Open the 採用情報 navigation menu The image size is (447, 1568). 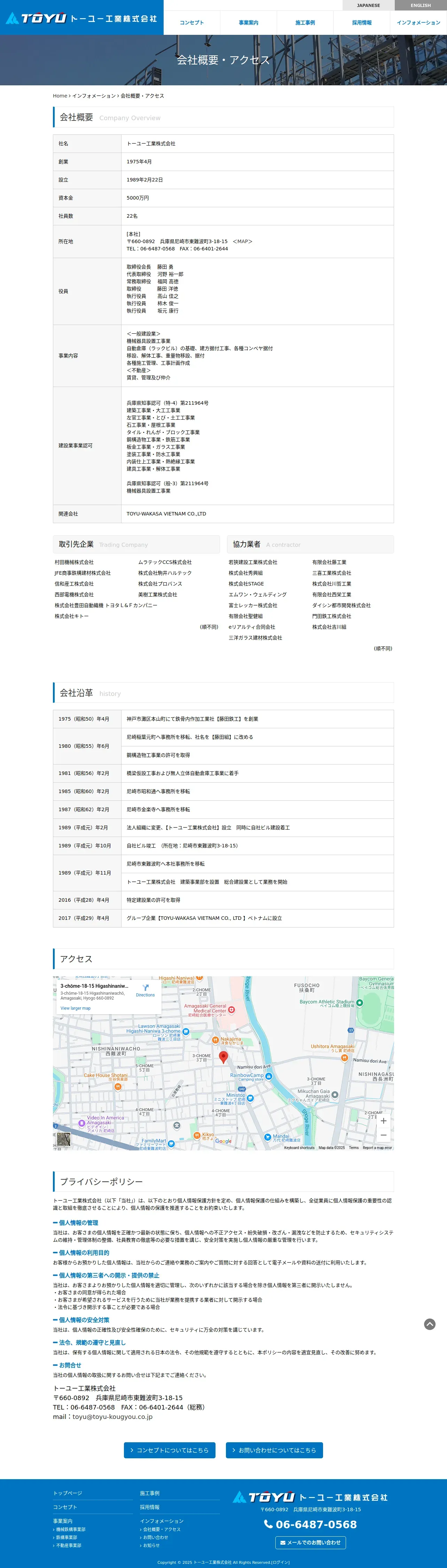(x=361, y=23)
